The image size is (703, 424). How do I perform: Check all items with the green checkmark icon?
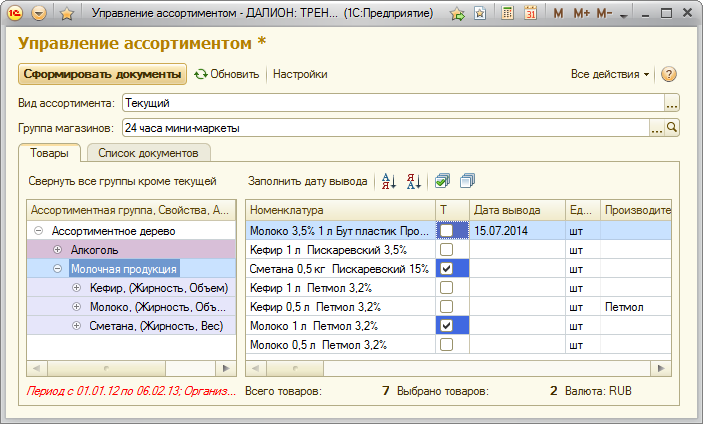[x=443, y=181]
